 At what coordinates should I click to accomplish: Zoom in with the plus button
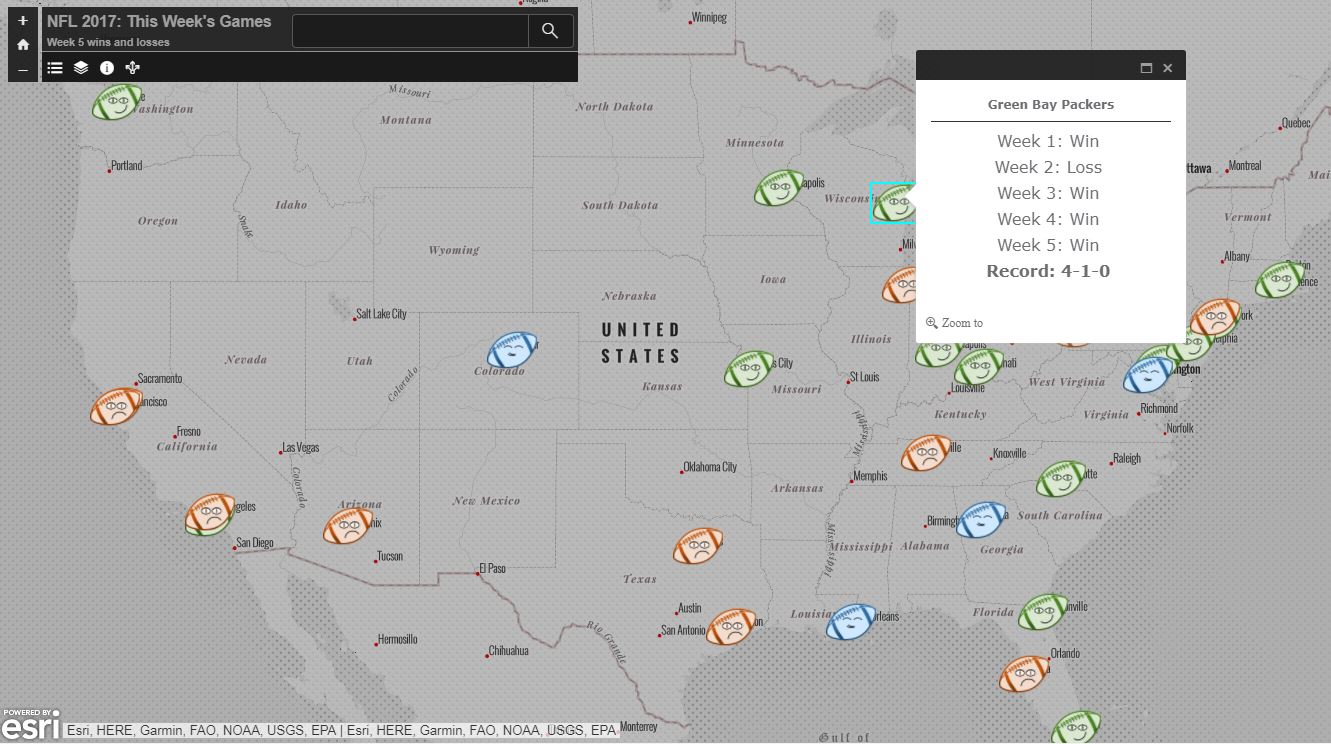pos(23,20)
